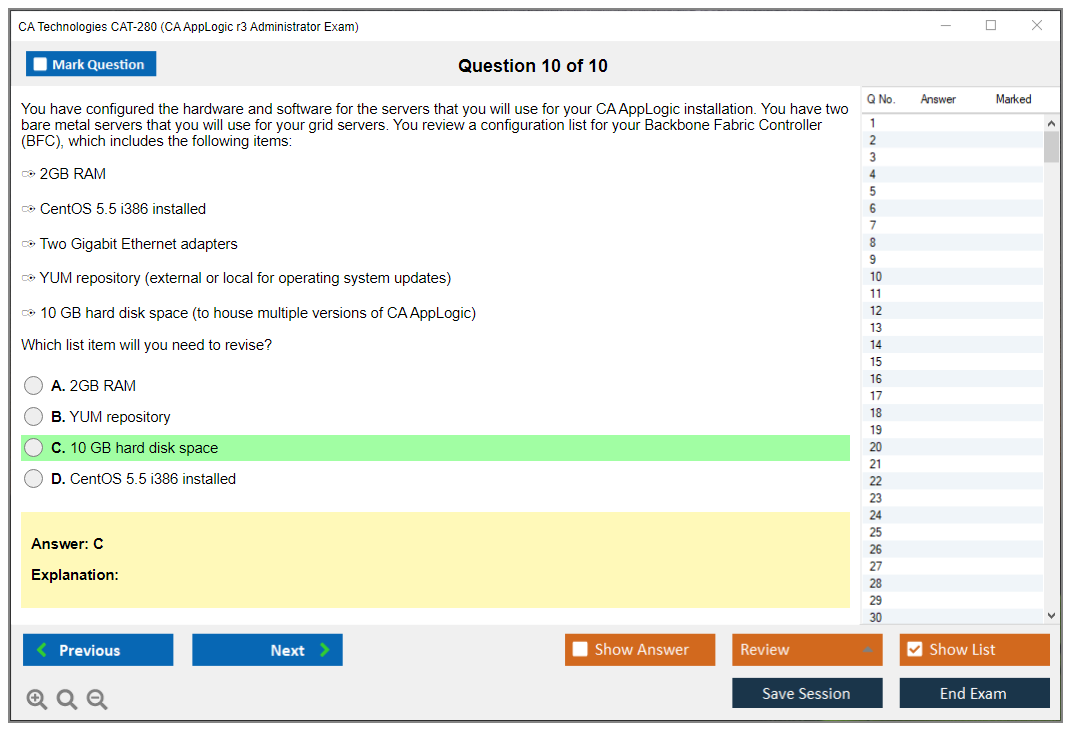Open the Review dropdown menu
Viewport: 1075px width, 735px height.
pyautogui.click(x=806, y=650)
